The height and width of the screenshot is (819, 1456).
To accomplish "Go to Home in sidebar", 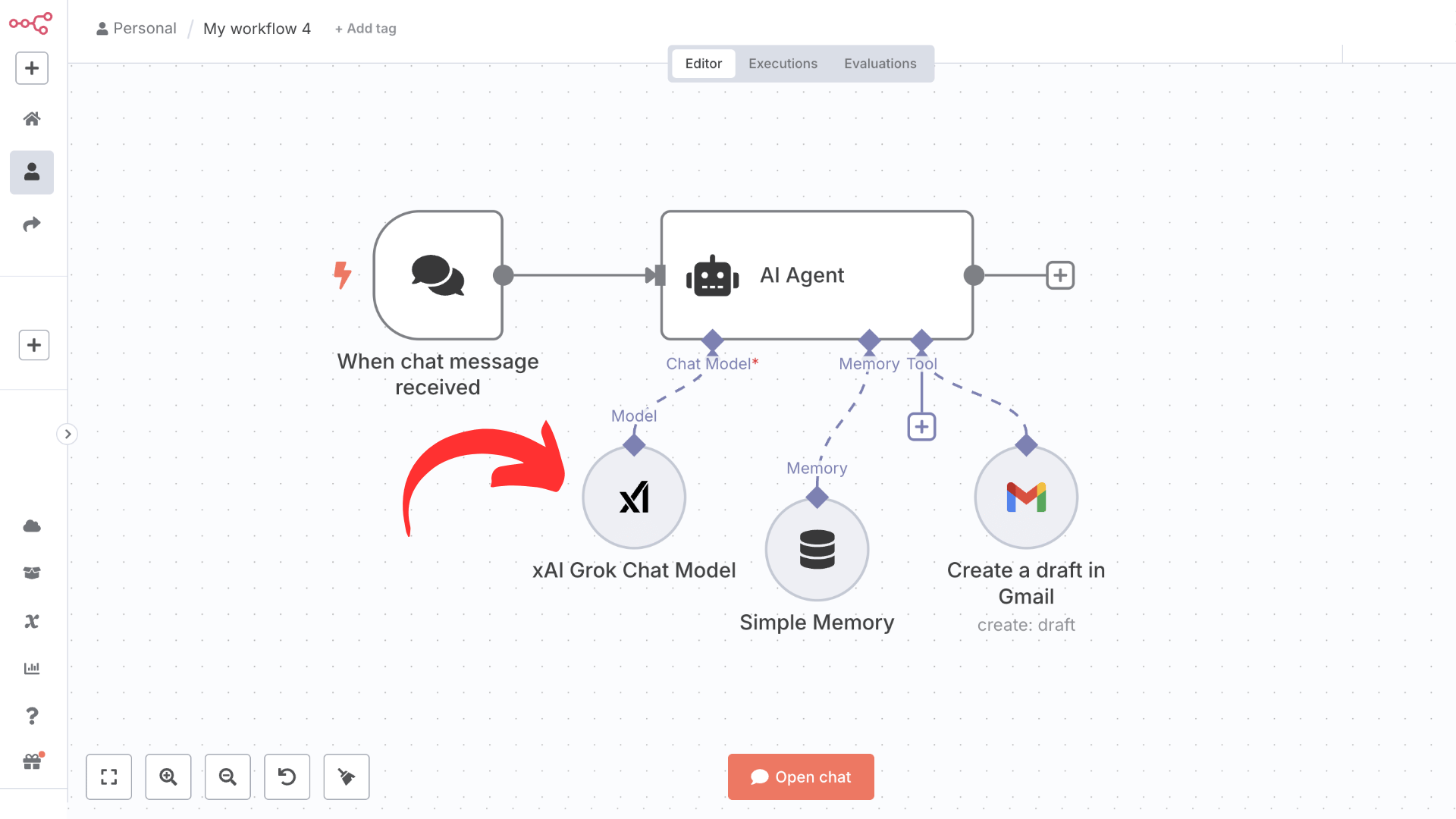I will coord(32,119).
